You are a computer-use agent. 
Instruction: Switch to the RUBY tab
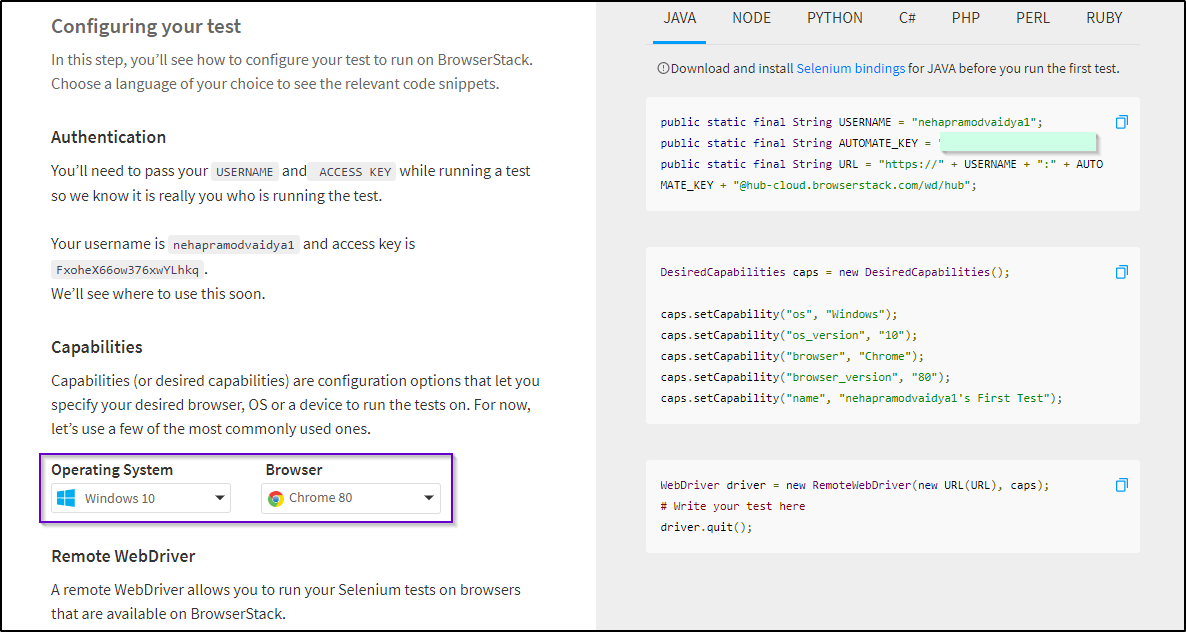point(1104,17)
